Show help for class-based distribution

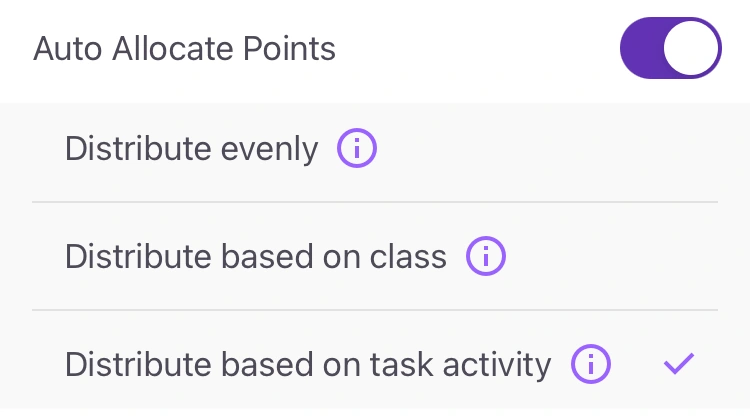486,258
